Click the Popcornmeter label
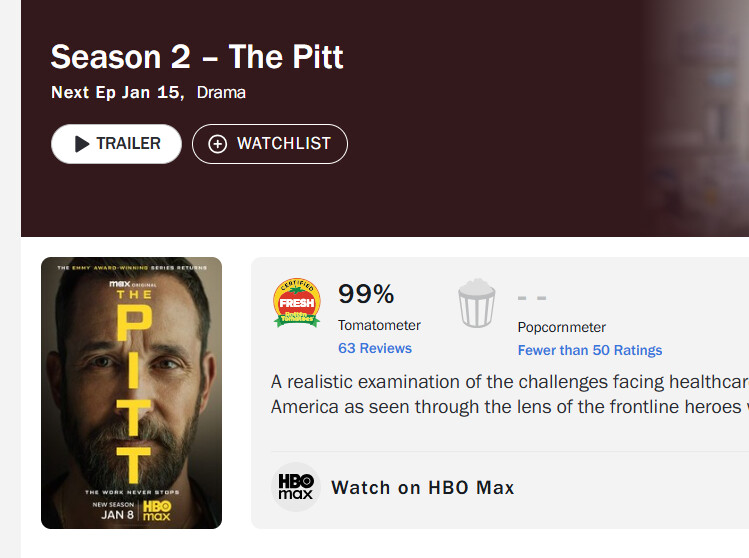Viewport: 749px width, 558px height. [x=562, y=327]
